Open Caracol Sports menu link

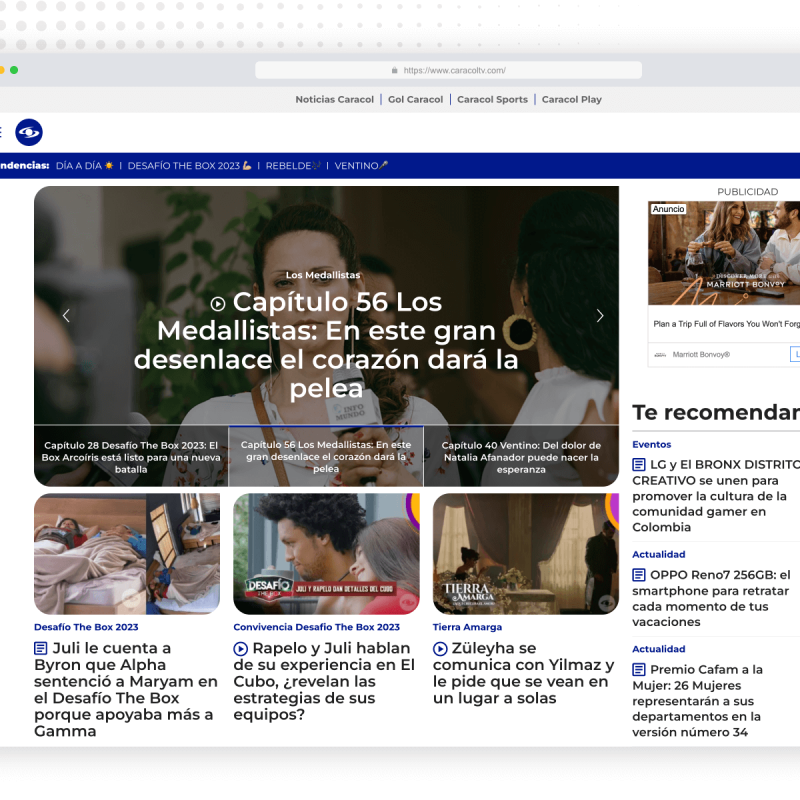[x=492, y=99]
